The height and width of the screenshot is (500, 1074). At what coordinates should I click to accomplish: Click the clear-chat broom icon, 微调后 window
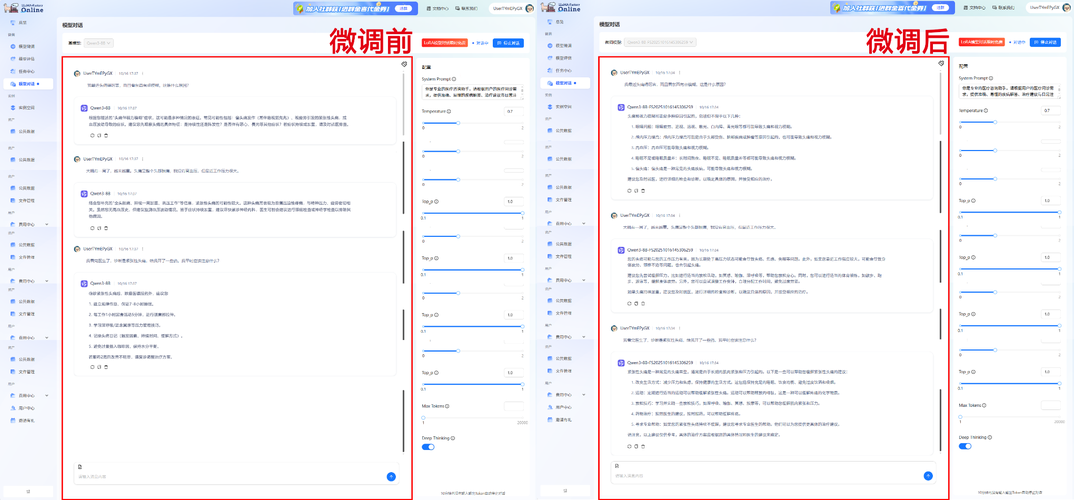tap(941, 64)
